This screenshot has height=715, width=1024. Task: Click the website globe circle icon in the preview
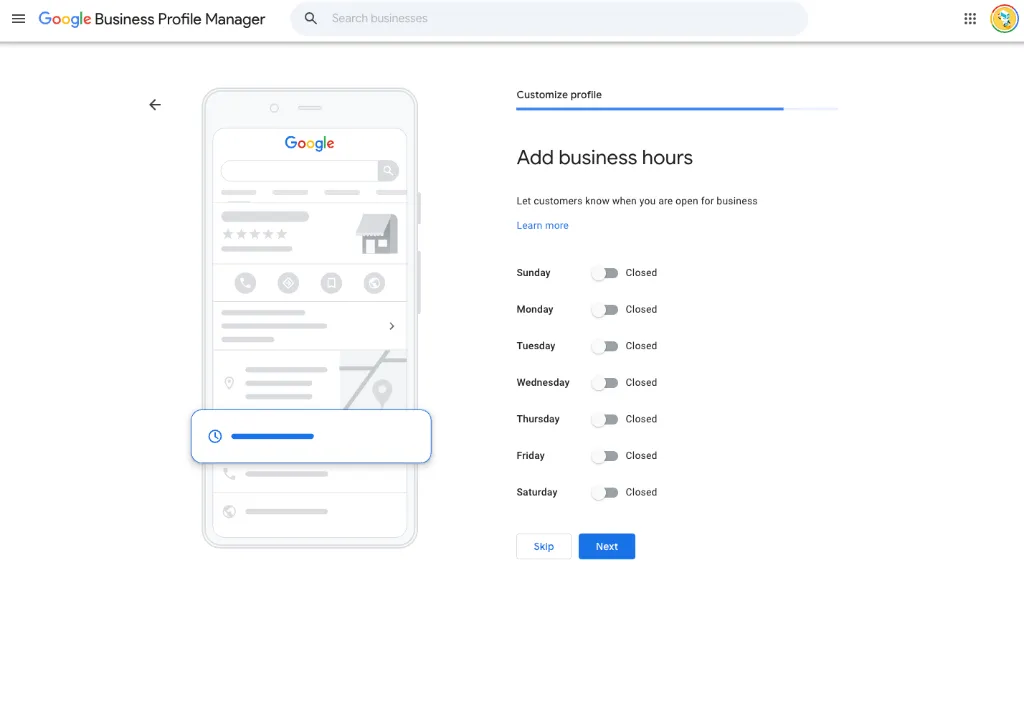click(x=374, y=283)
